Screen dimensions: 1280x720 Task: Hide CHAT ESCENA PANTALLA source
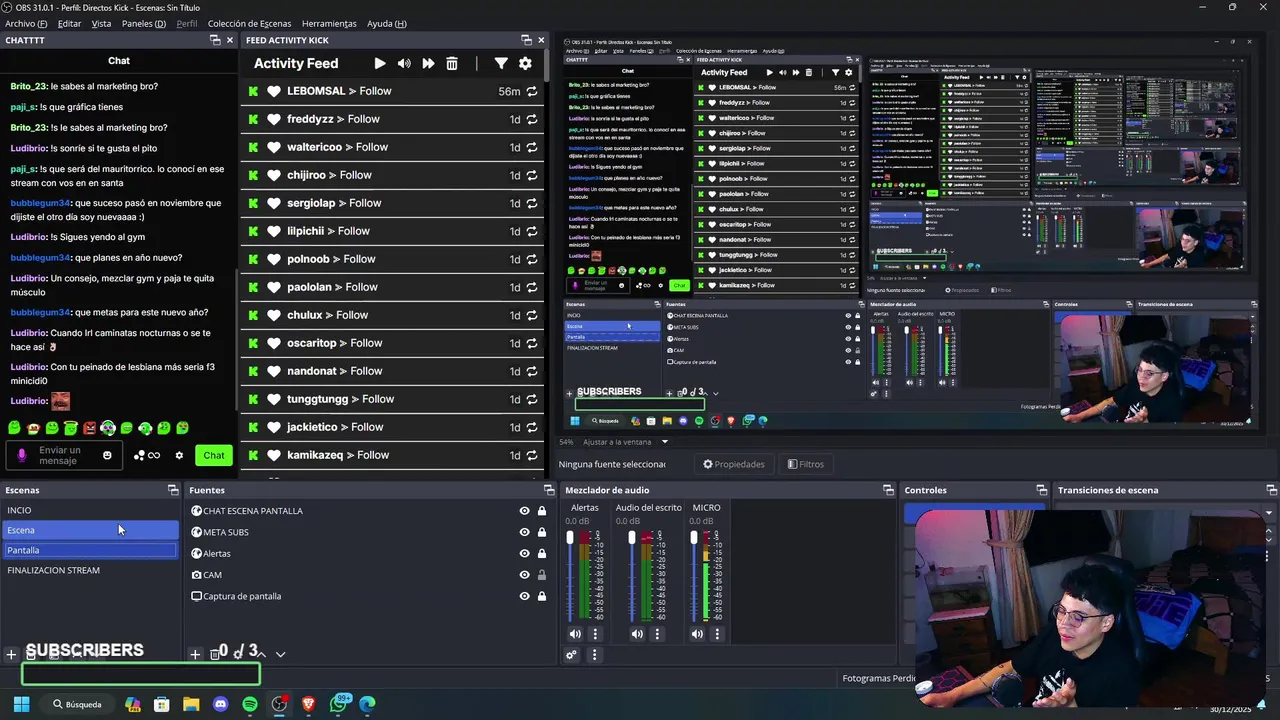[524, 511]
